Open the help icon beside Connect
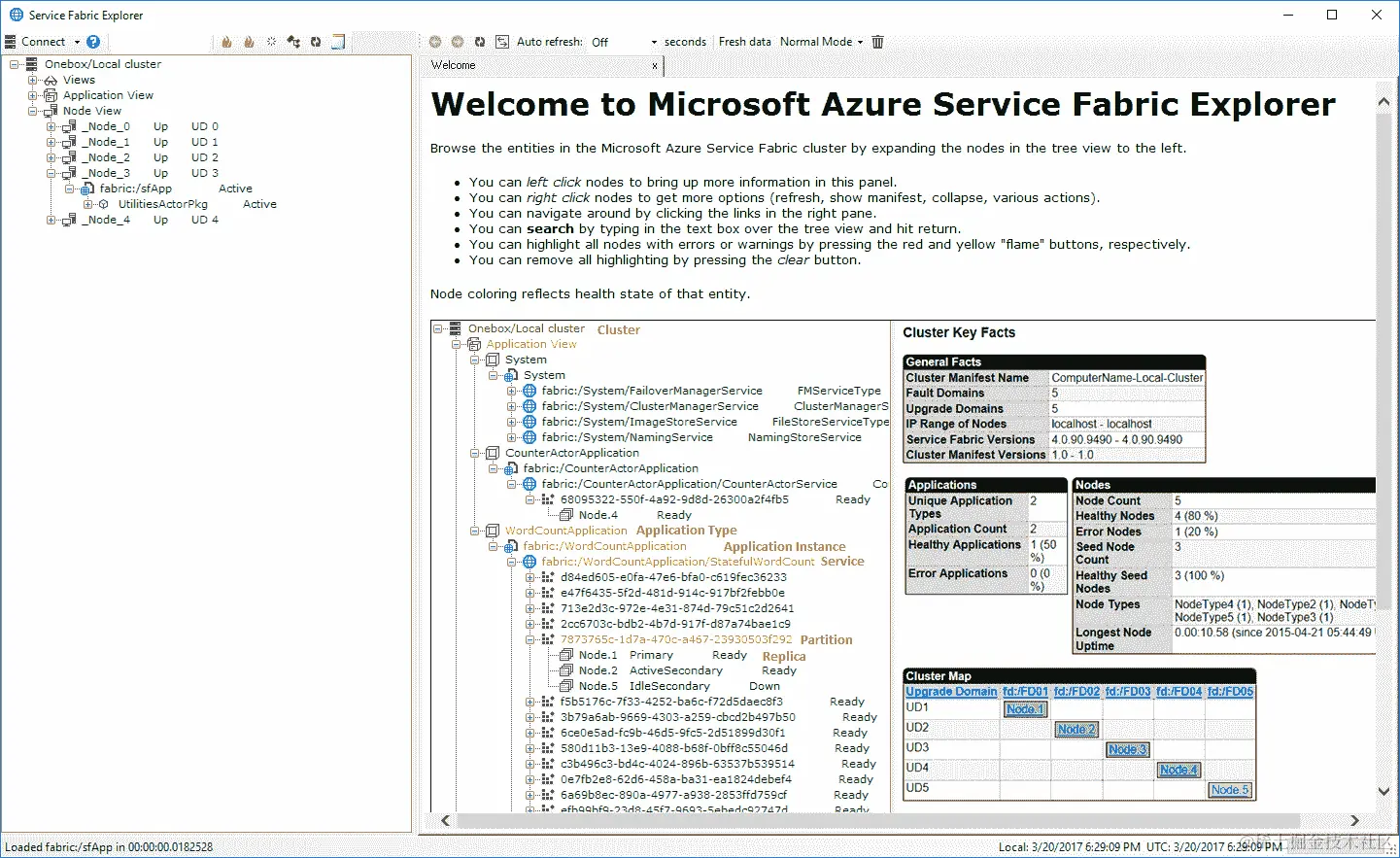The height and width of the screenshot is (858, 1400). 93,42
